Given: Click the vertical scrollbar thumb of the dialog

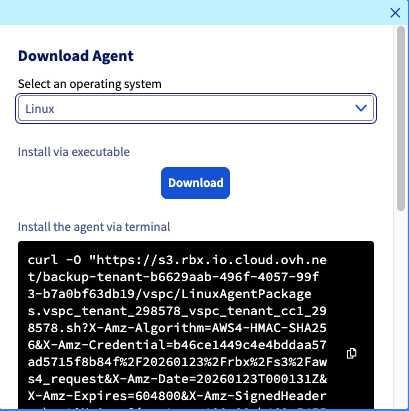Looking at the screenshot, I should click(x=401, y=118).
